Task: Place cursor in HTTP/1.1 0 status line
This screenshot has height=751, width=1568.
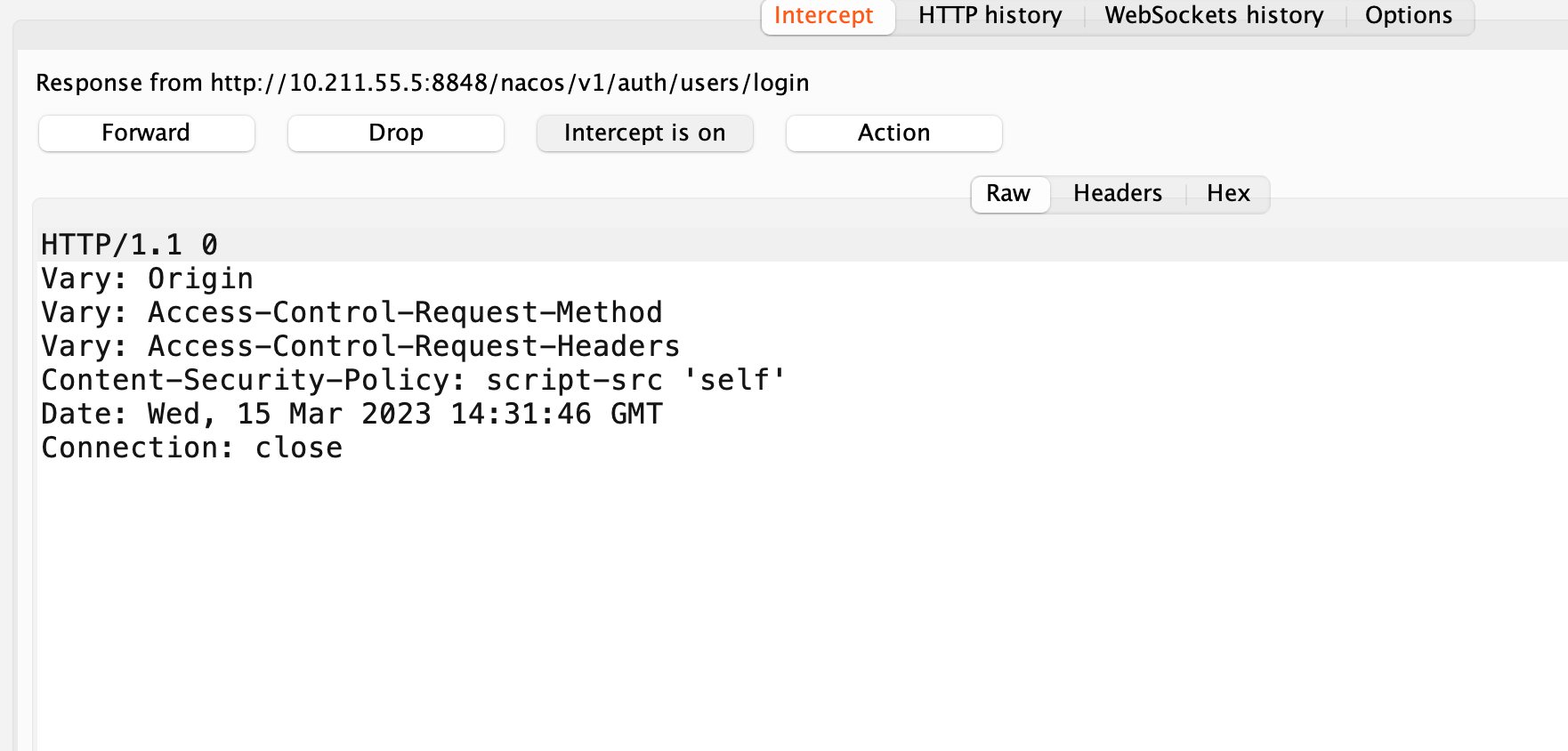Action: 130,245
